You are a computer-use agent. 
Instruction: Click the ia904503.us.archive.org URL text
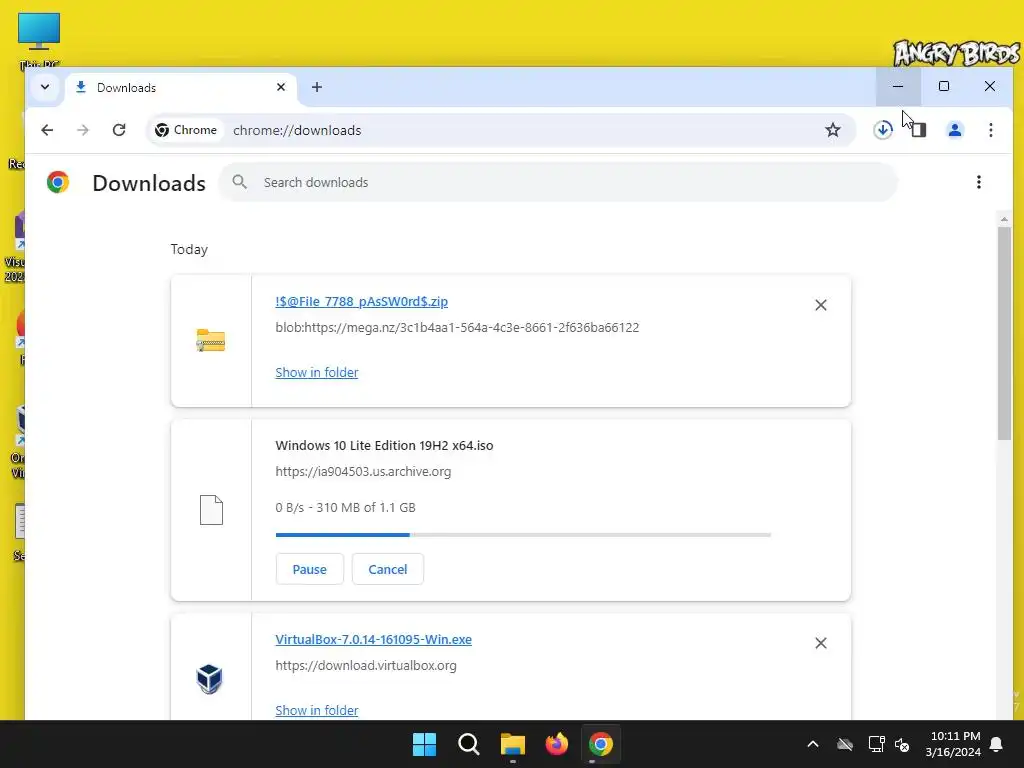tap(363, 472)
